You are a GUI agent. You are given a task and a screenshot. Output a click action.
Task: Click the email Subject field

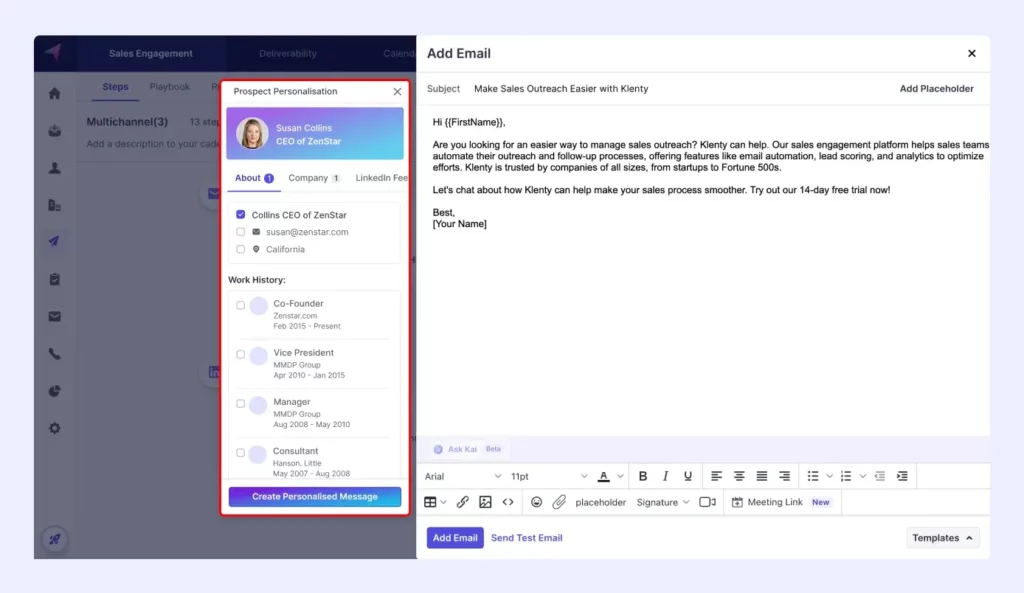(679, 89)
